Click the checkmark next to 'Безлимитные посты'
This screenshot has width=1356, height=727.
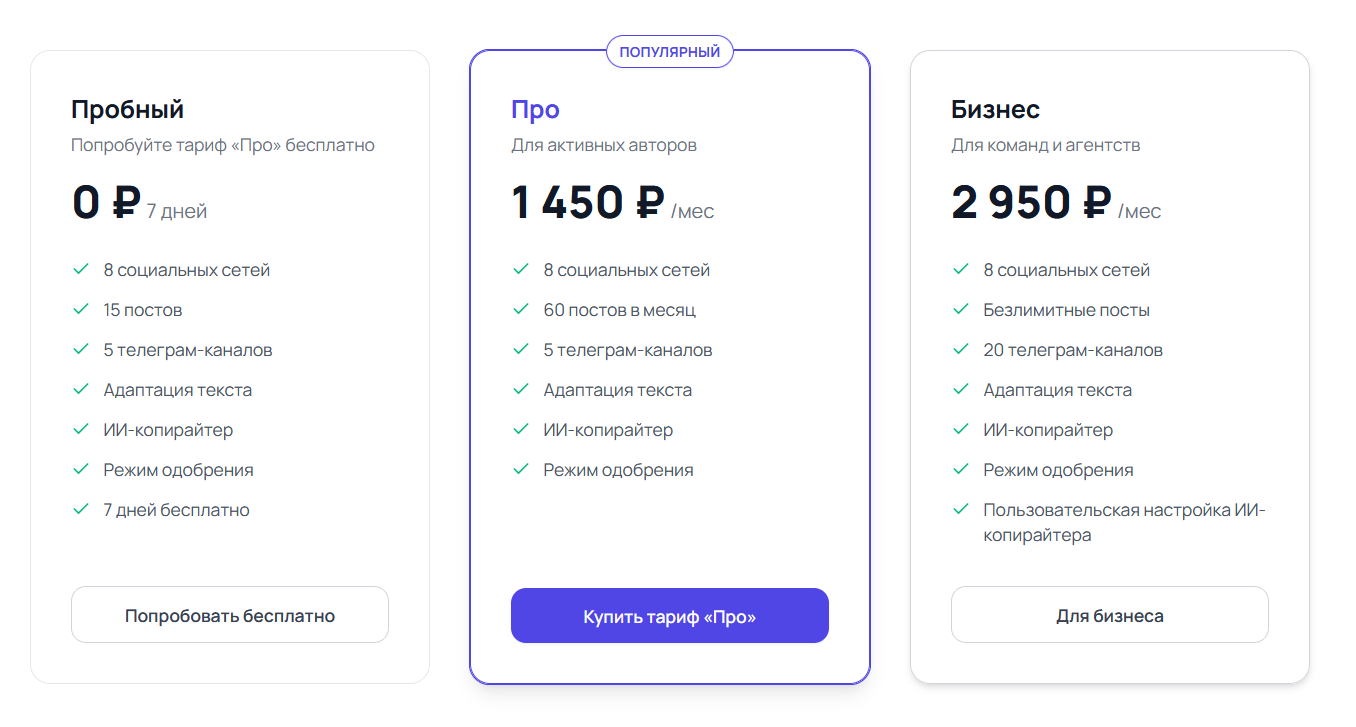961,309
